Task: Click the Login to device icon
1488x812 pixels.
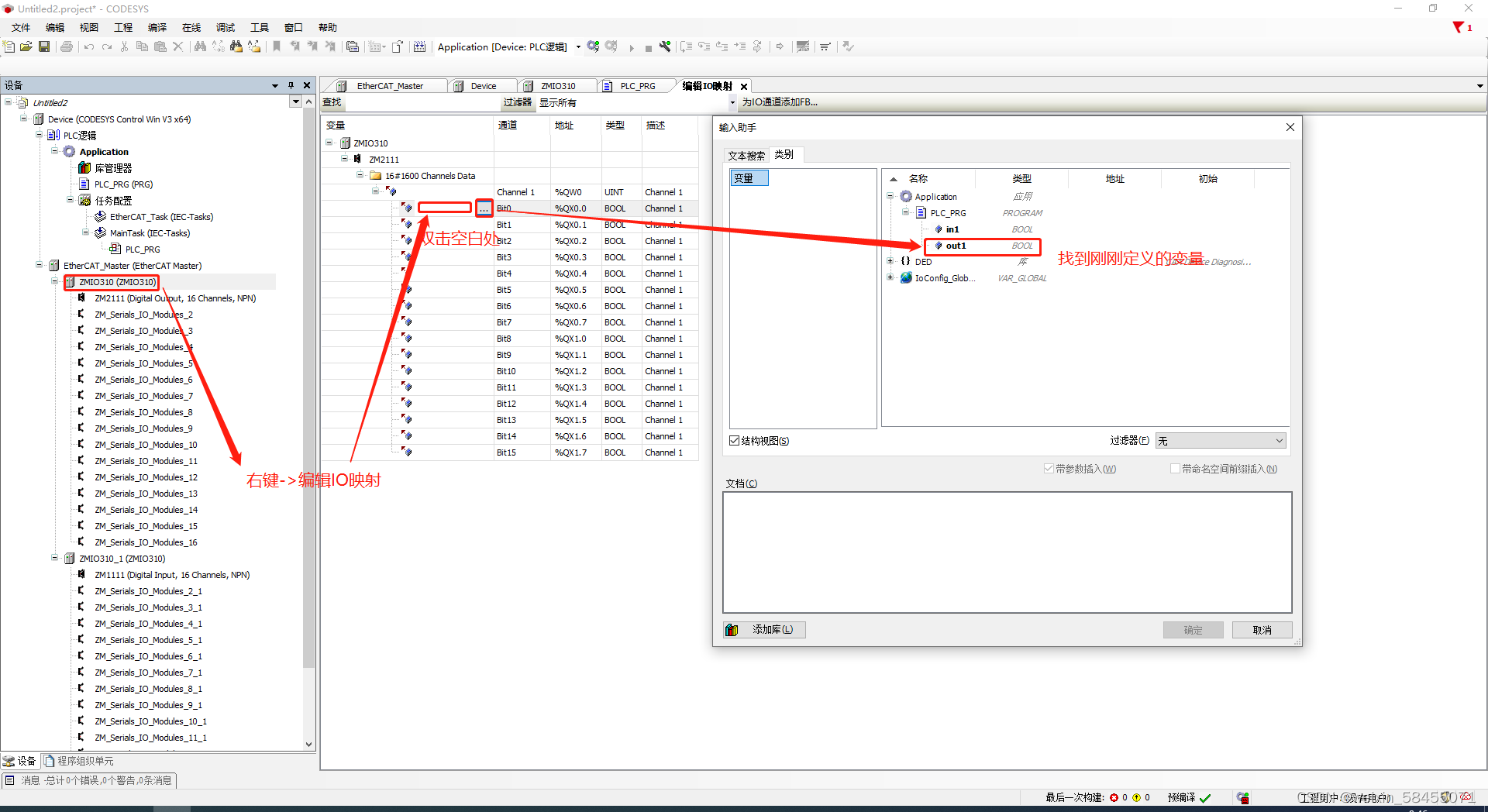Action: (x=593, y=46)
